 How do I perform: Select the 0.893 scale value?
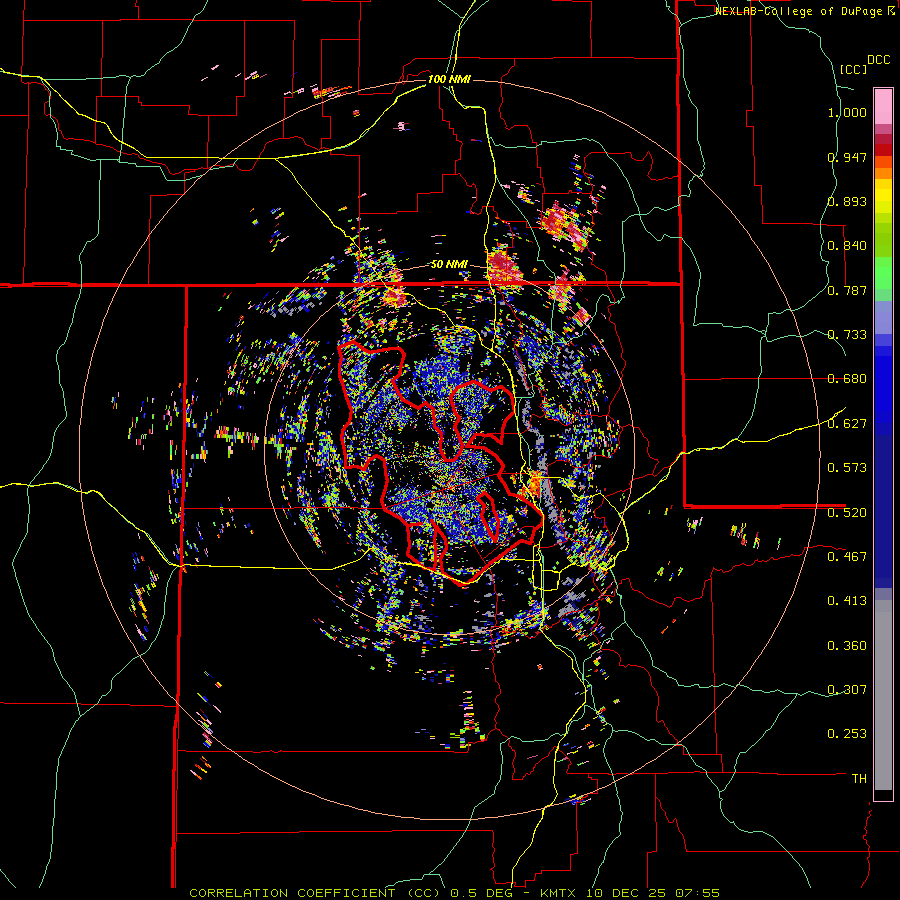click(847, 201)
